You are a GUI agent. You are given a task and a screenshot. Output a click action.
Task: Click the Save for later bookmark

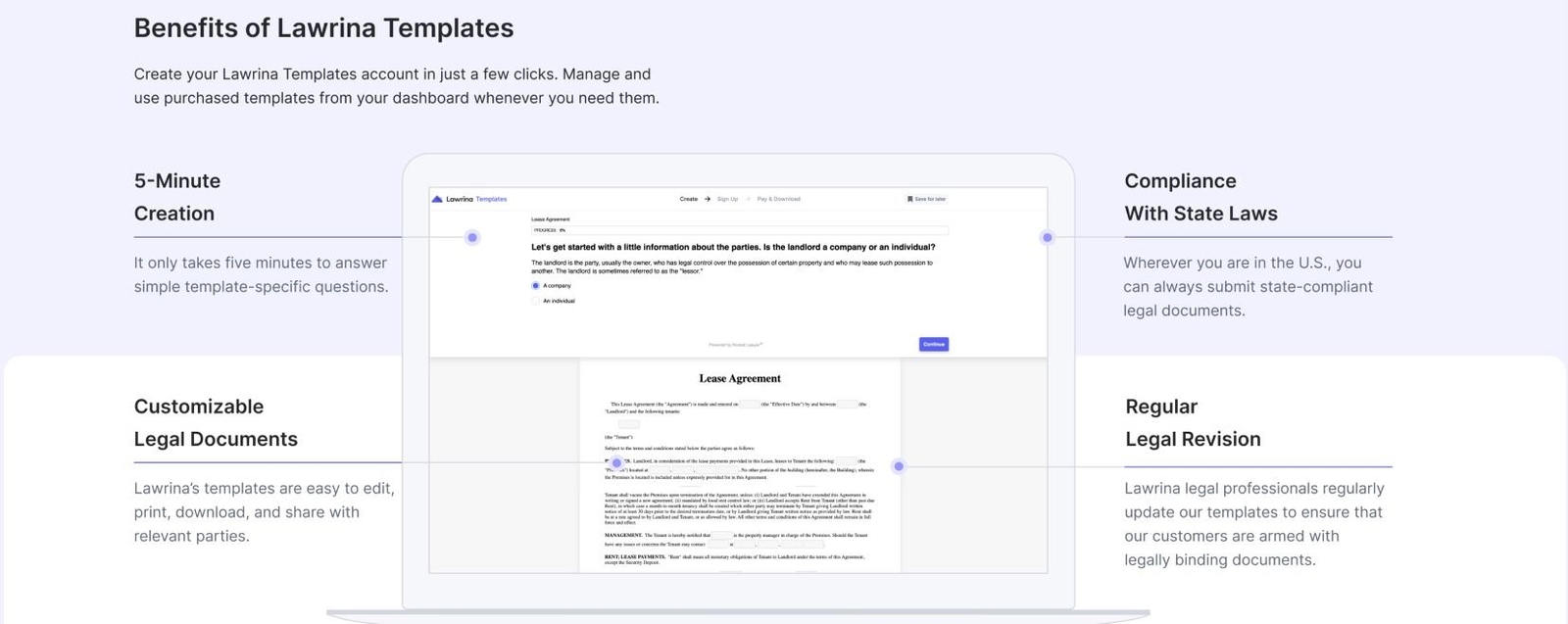tap(926, 199)
